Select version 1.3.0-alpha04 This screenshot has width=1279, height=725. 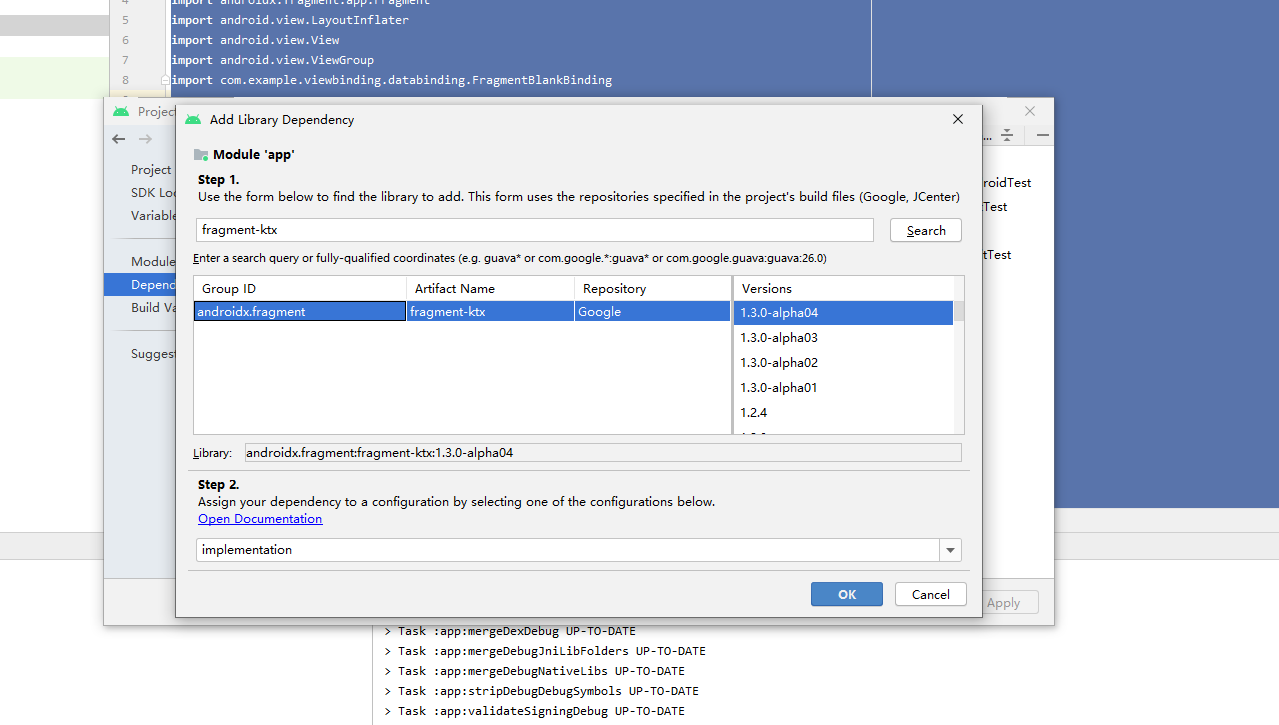[x=843, y=313]
